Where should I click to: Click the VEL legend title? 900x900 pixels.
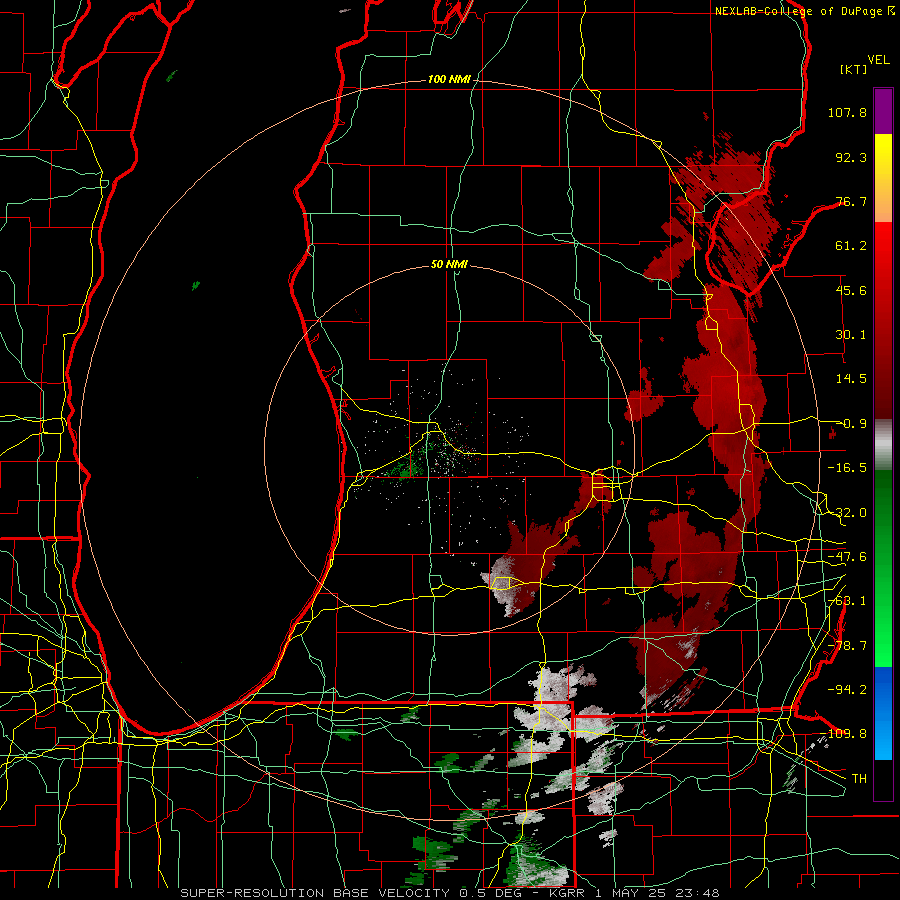click(x=878, y=60)
